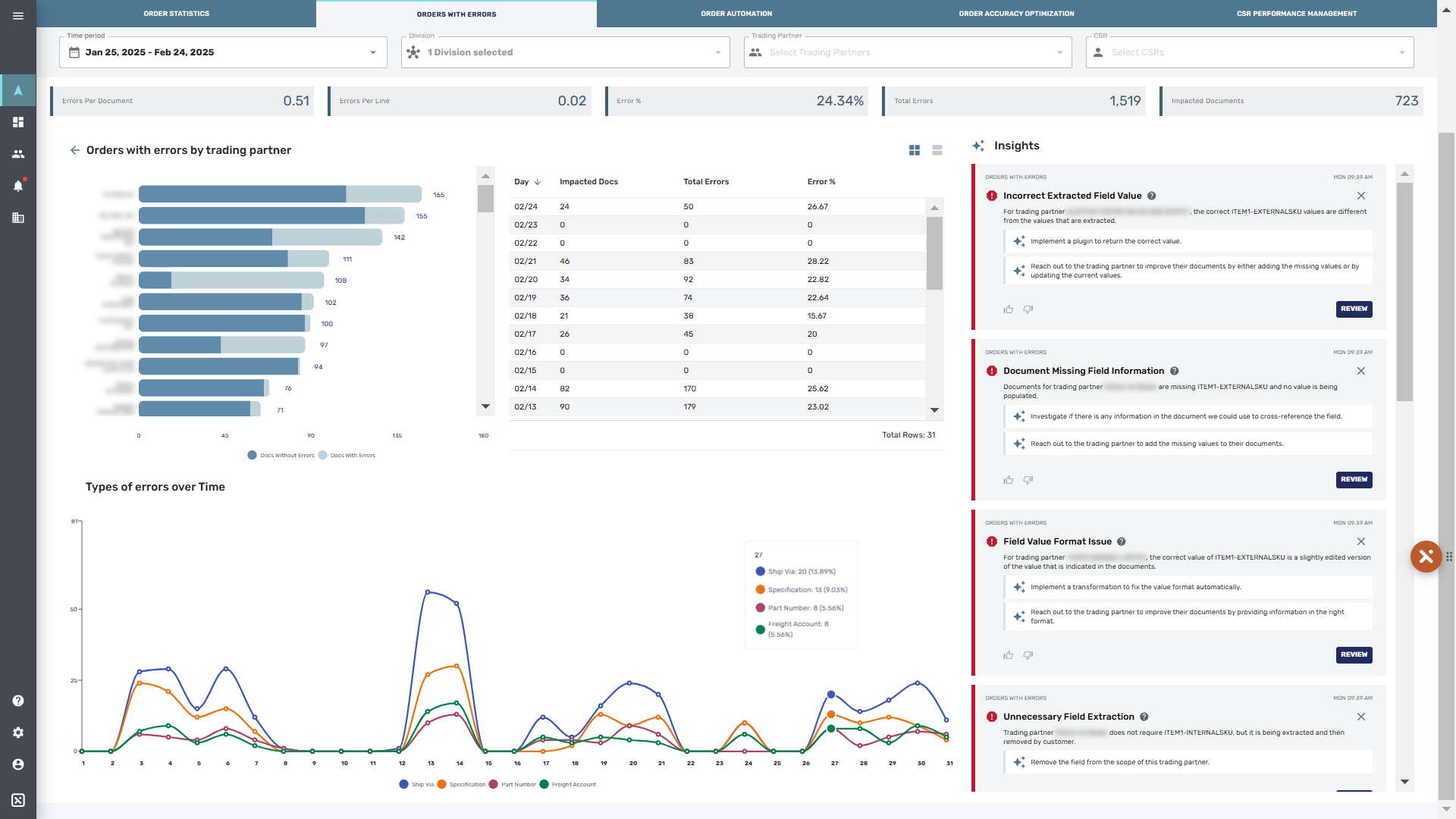Open the user profile icon in sidebar

pos(18,765)
